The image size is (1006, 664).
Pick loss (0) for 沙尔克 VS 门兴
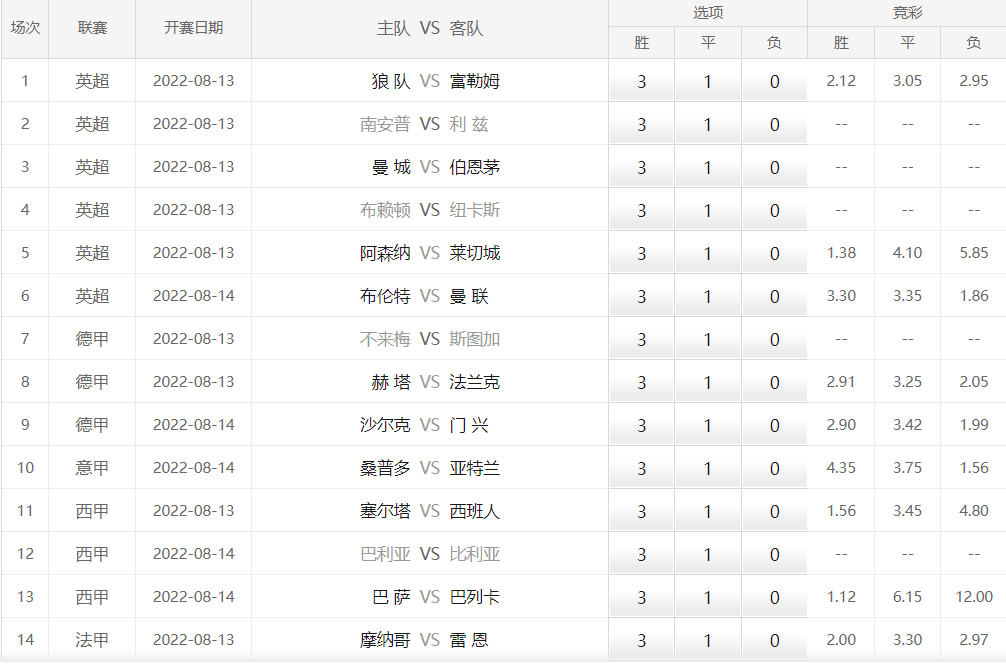coord(774,425)
